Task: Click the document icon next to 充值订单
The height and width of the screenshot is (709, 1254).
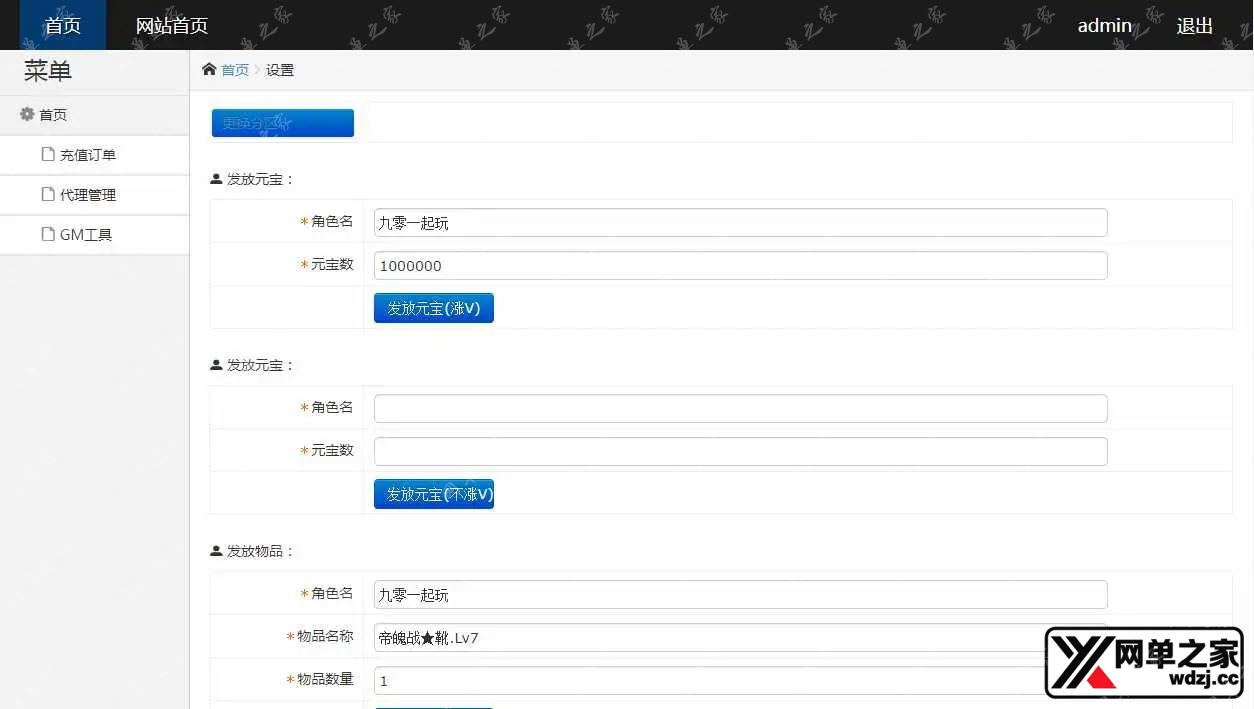Action: (47, 155)
